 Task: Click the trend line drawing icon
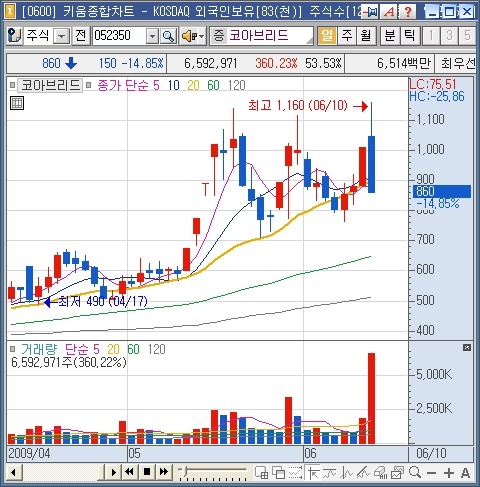tap(330, 472)
